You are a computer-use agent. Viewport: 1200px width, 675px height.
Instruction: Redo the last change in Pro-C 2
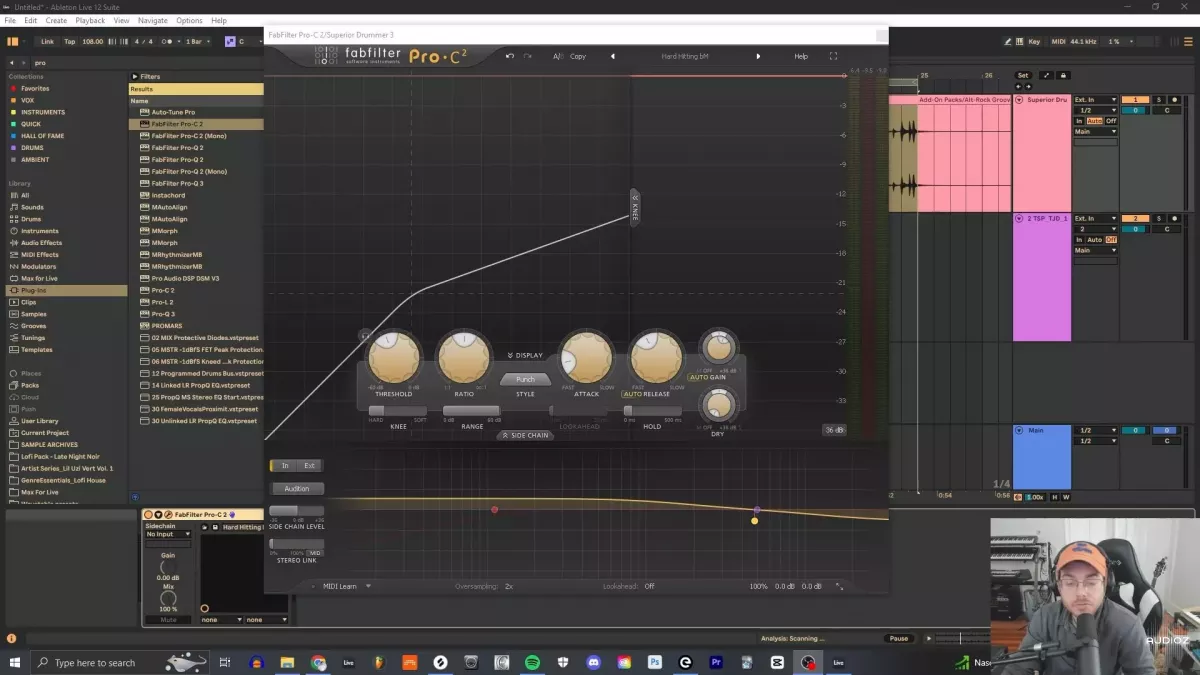pos(527,56)
